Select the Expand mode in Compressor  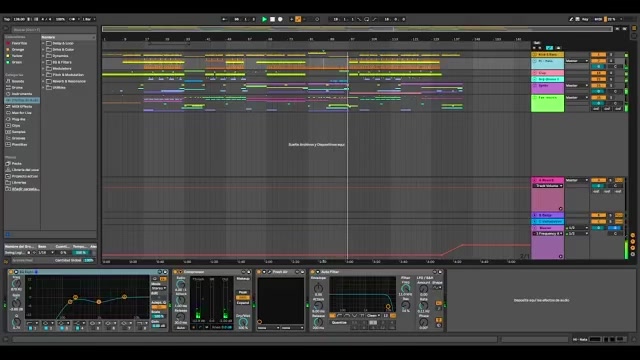click(x=242, y=303)
